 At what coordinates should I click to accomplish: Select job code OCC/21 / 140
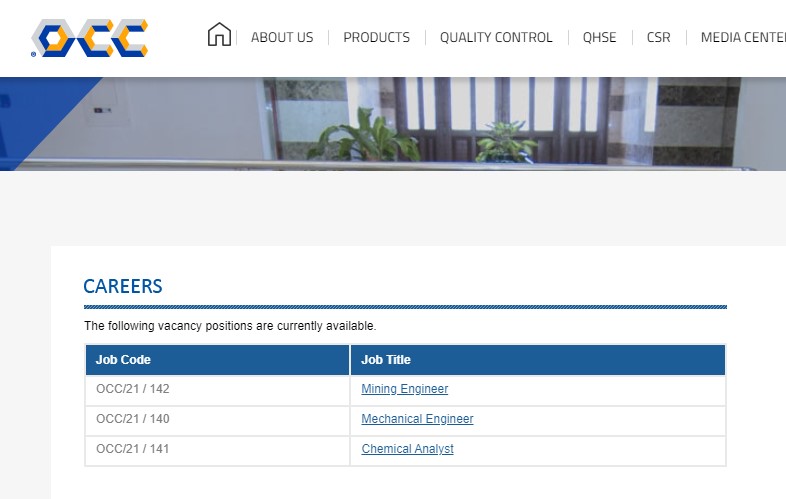(x=133, y=419)
